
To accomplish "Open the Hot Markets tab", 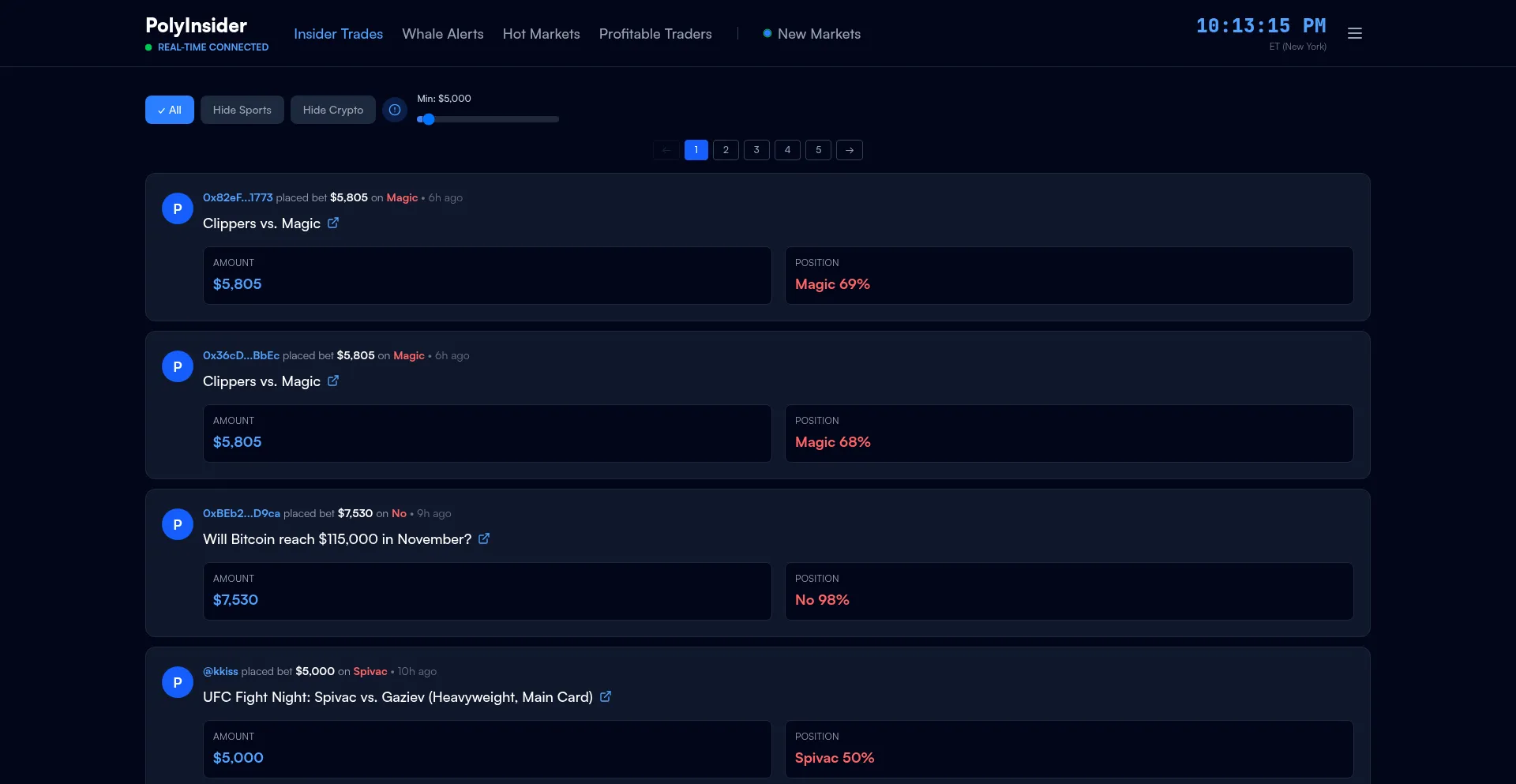I will [541, 34].
